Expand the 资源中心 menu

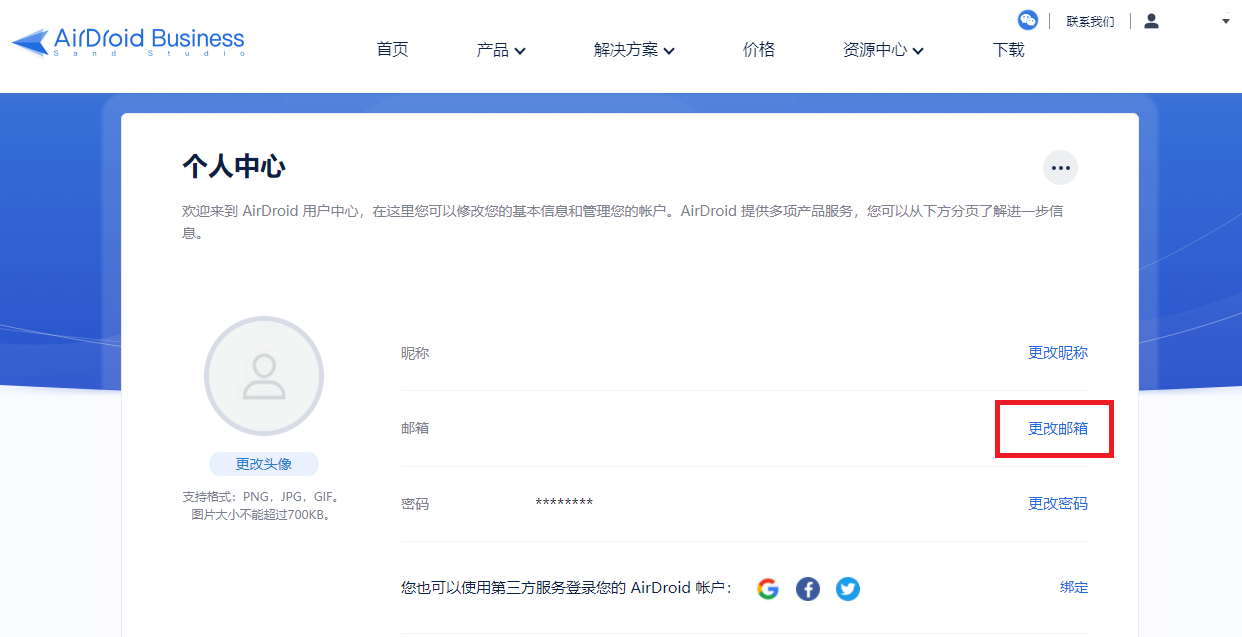883,50
